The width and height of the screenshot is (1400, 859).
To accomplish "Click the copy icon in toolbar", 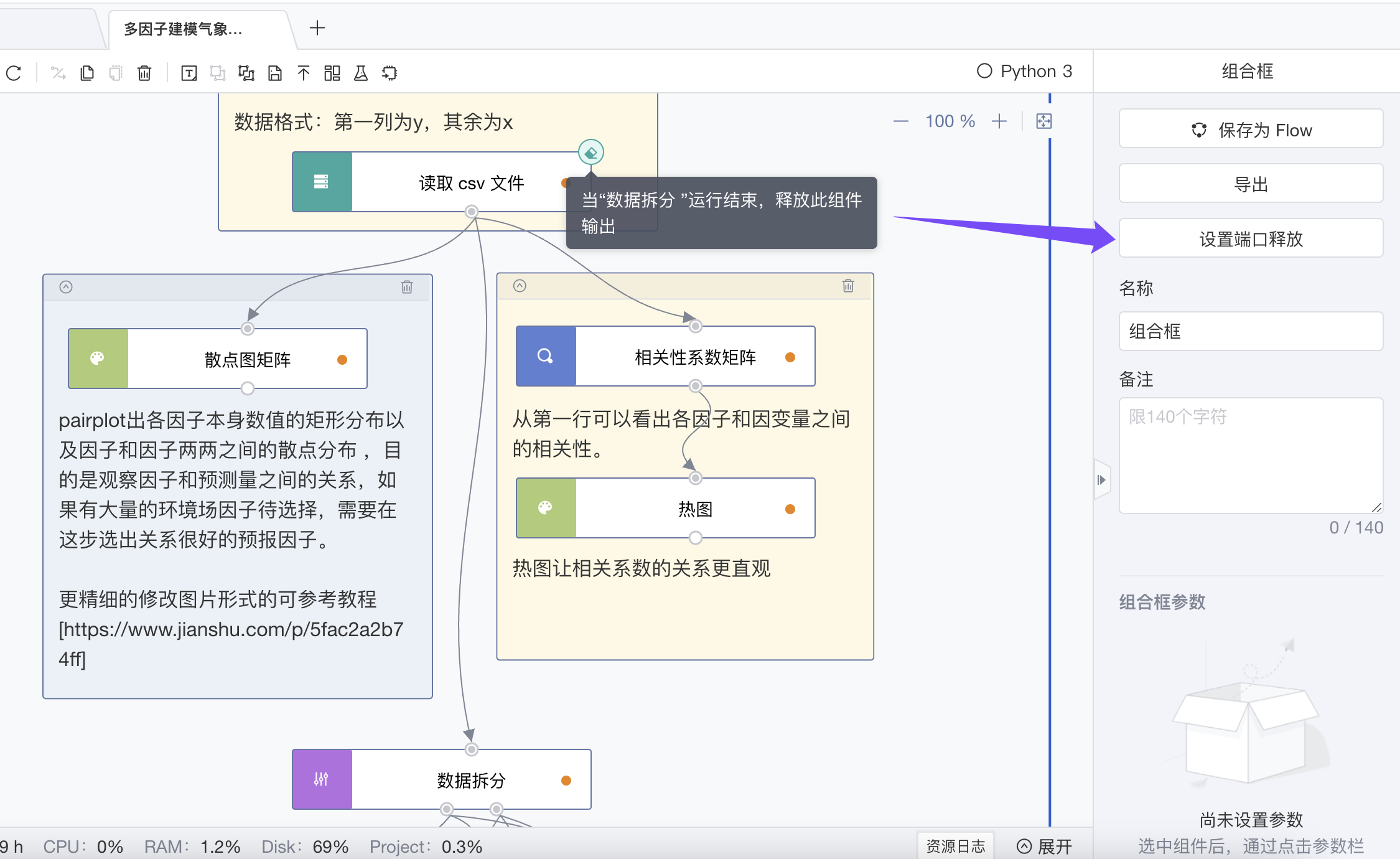I will coord(87,73).
